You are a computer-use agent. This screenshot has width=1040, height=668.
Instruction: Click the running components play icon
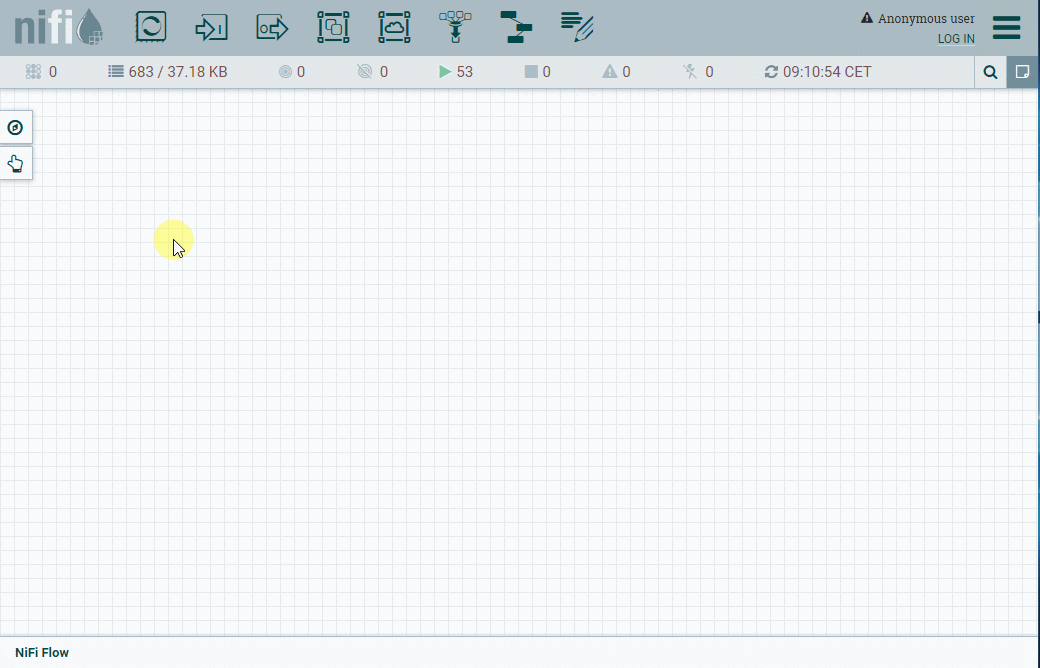tap(445, 72)
